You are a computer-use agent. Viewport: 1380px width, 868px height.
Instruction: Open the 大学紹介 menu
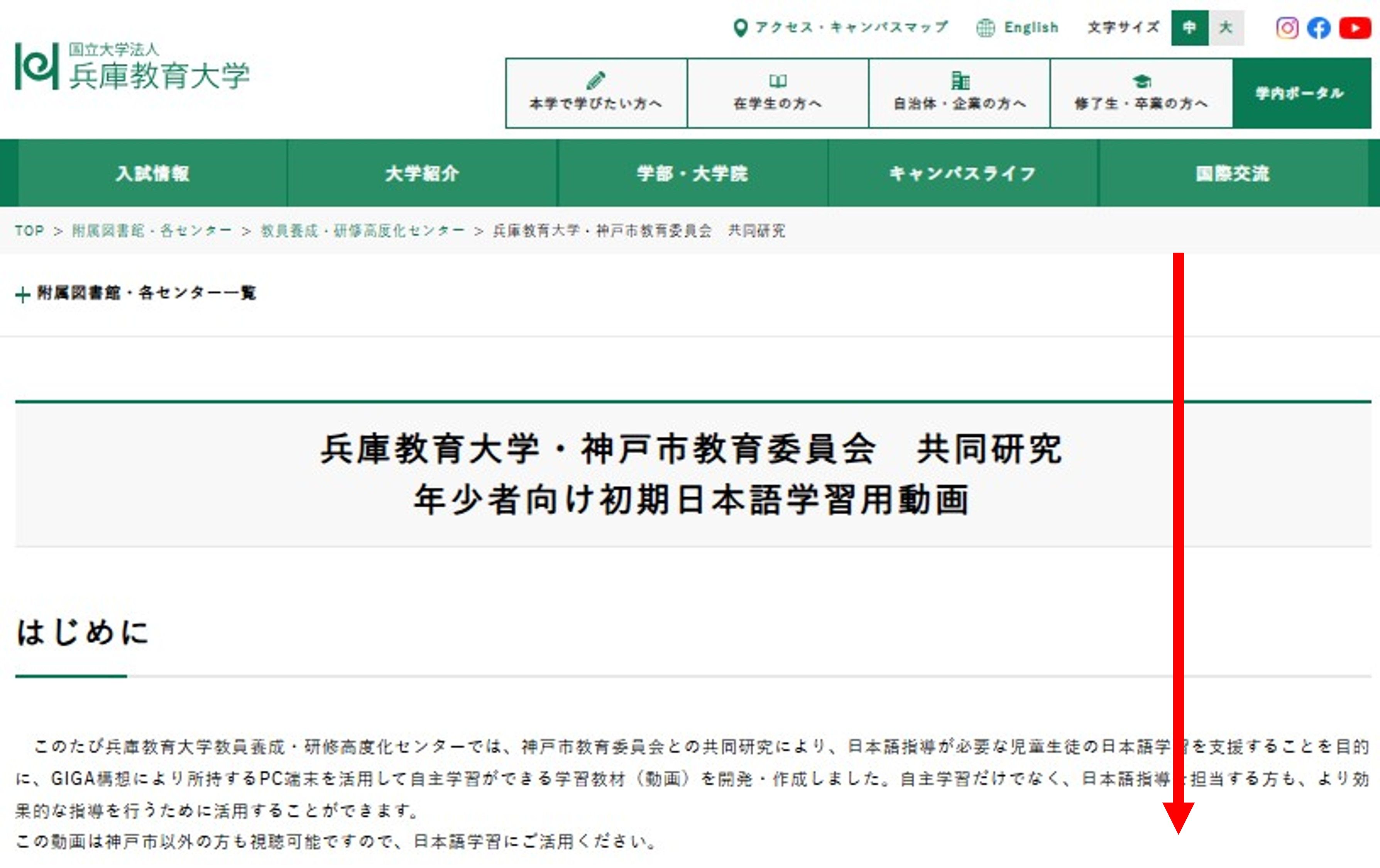tap(422, 173)
